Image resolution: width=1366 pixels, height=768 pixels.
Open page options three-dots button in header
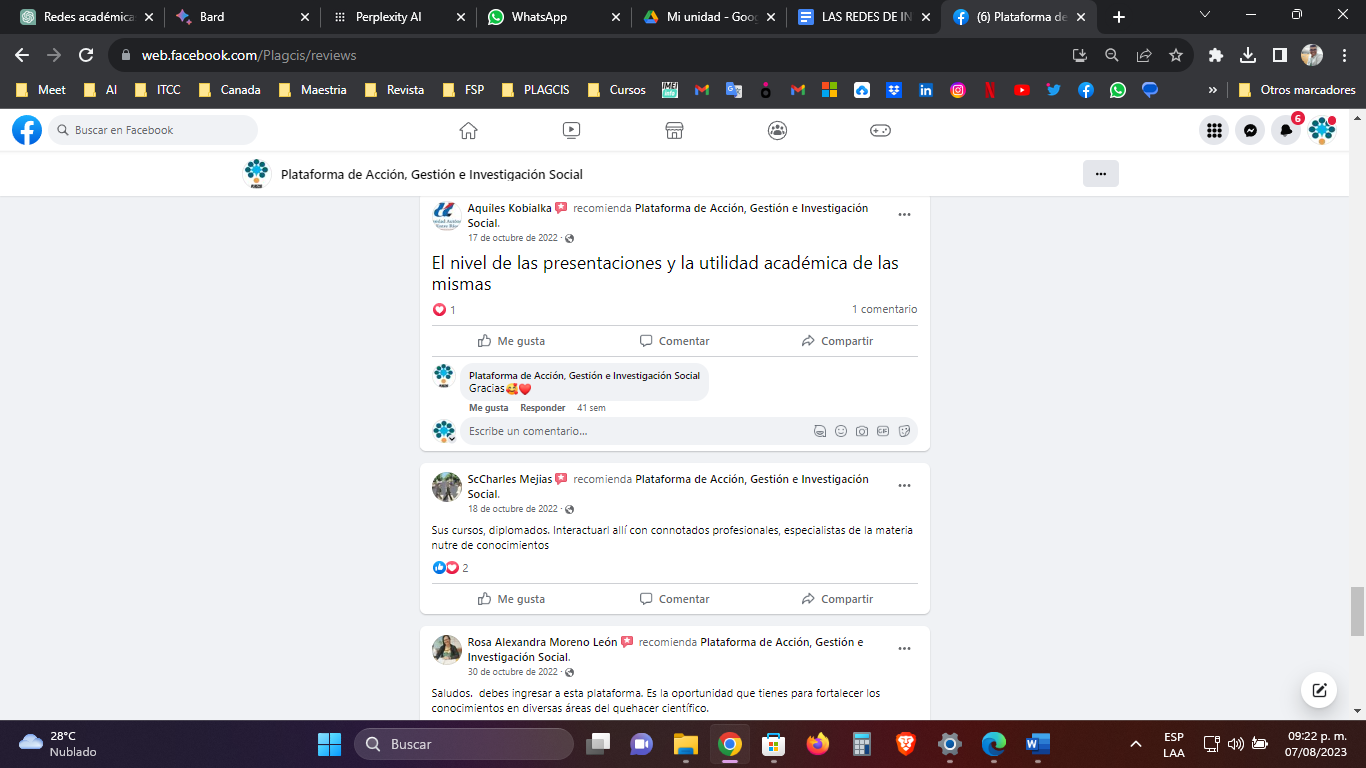tap(1100, 174)
